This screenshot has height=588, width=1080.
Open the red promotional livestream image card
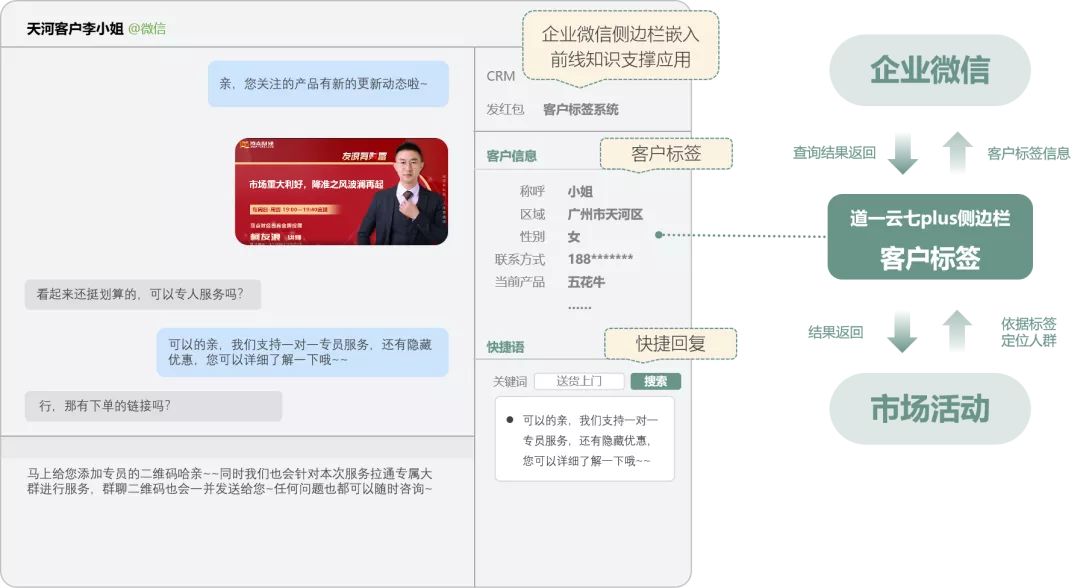(342, 191)
